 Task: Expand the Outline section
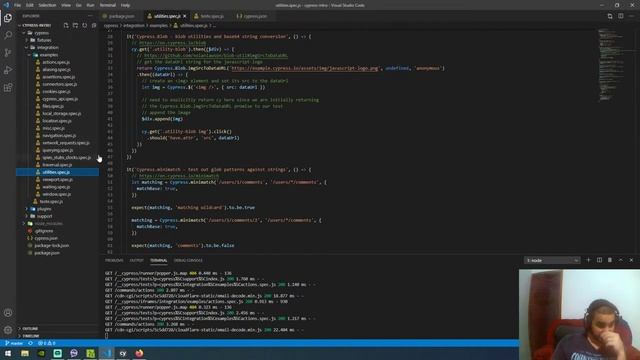30,329
